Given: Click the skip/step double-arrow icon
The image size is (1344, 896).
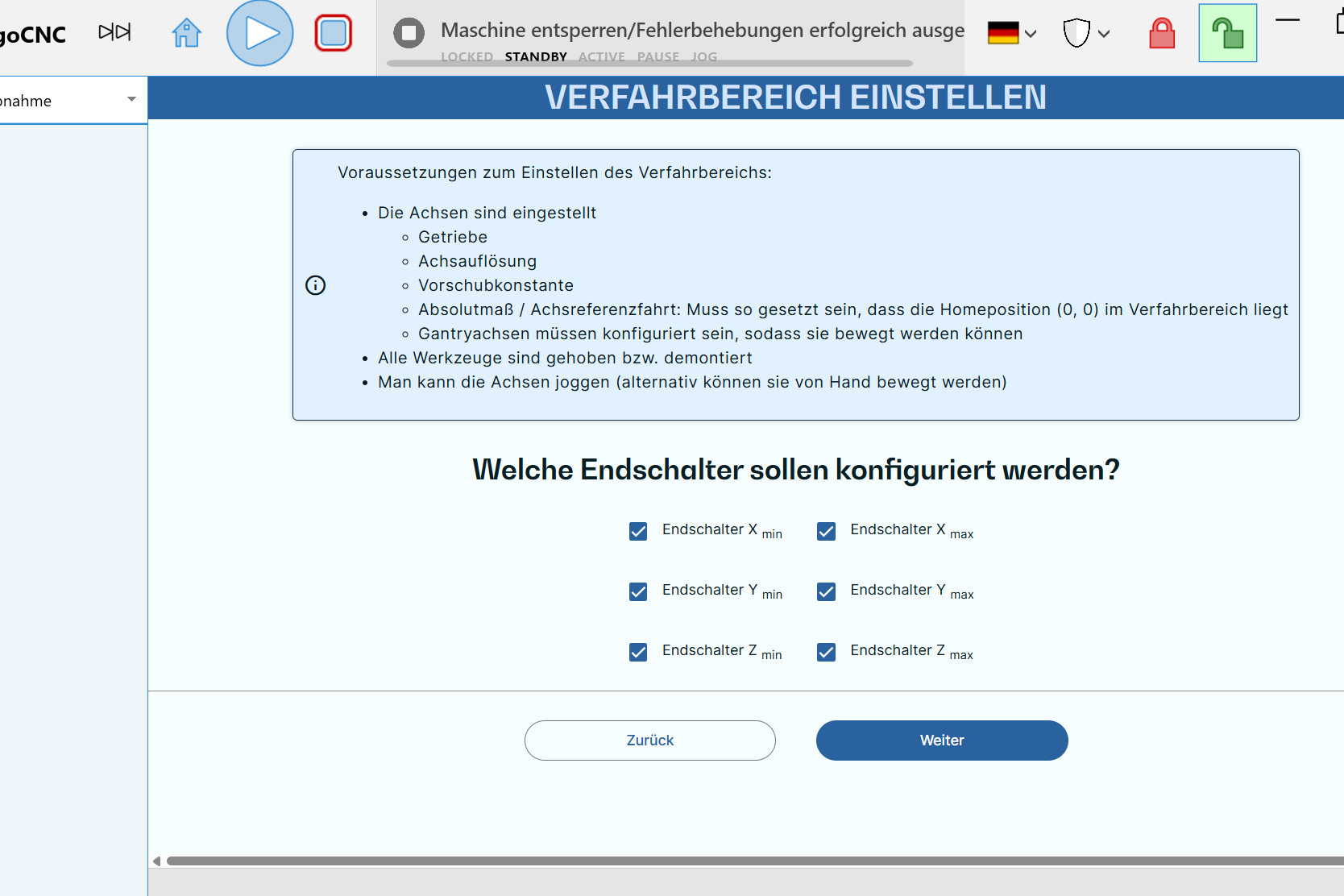Looking at the screenshot, I should coord(114,32).
